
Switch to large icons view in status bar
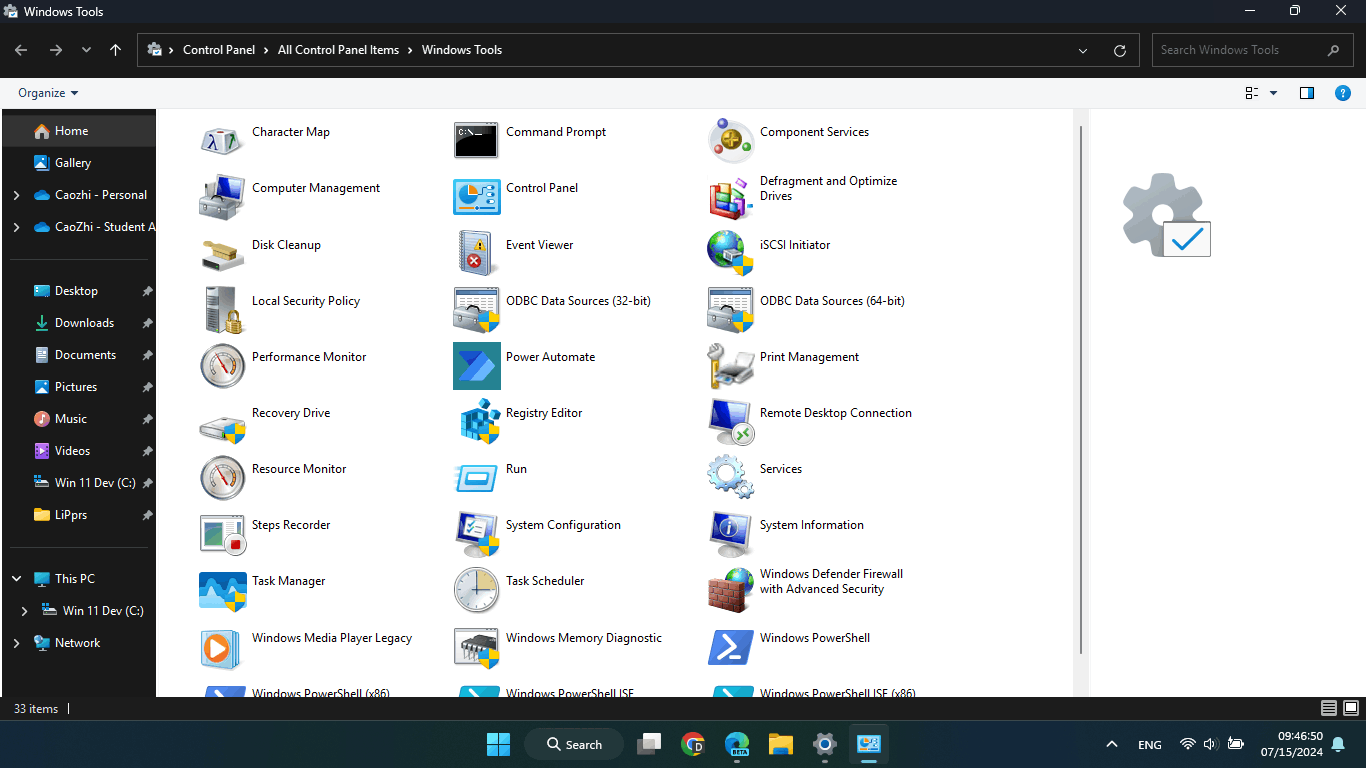[x=1351, y=708]
